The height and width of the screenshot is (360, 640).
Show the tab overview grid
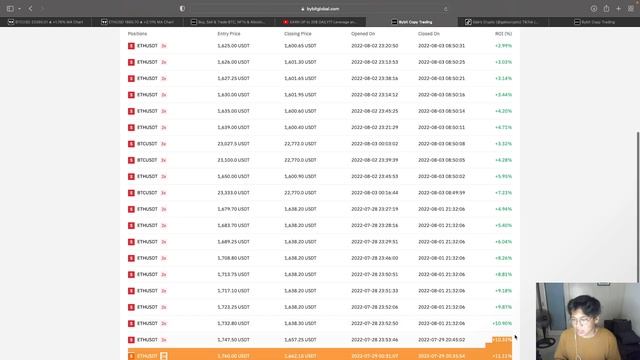click(x=631, y=9)
